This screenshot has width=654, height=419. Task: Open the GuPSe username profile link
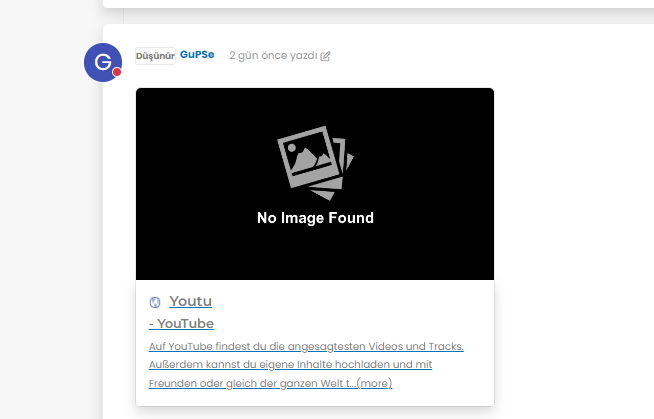point(197,55)
